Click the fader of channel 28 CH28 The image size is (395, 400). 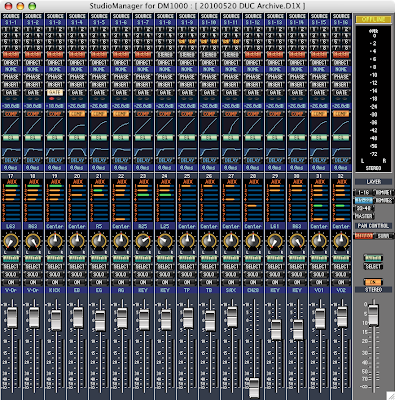(x=254, y=387)
